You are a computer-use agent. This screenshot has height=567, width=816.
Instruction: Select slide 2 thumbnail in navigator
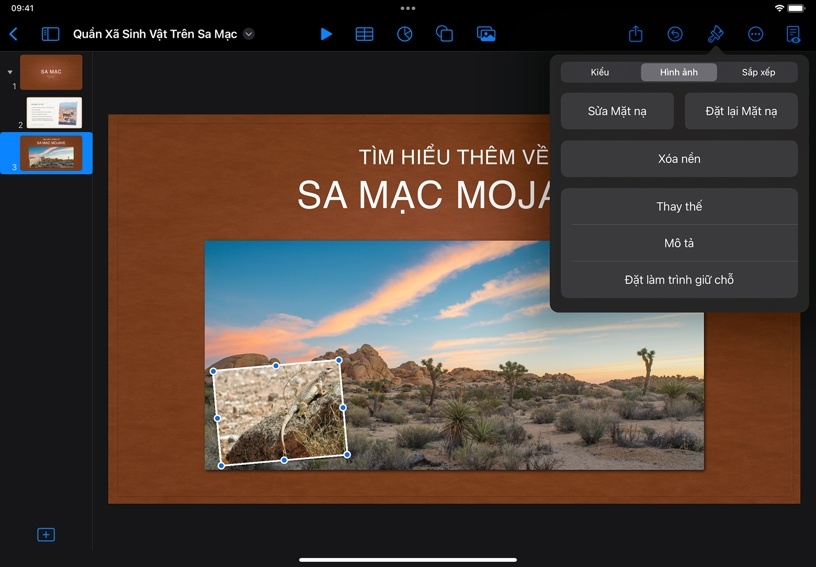[54, 112]
